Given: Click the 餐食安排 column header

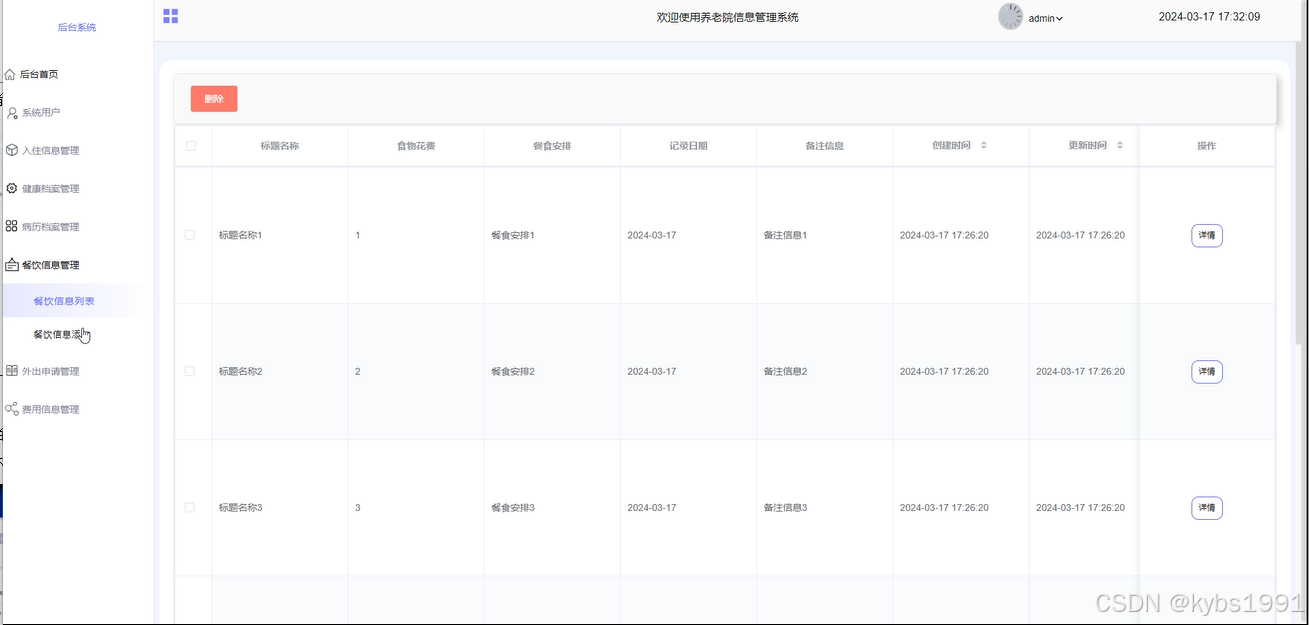Looking at the screenshot, I should coord(552,146).
